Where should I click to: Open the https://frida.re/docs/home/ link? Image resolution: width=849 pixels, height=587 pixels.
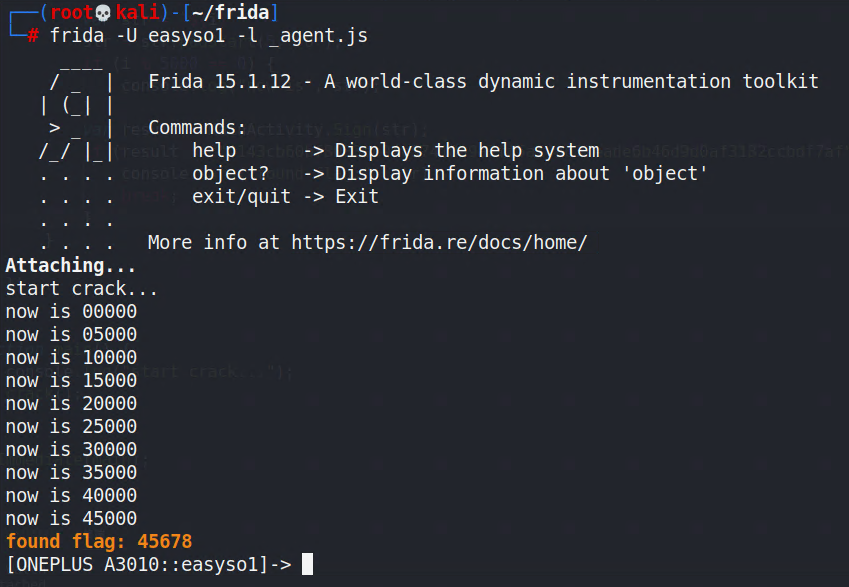pos(439,243)
